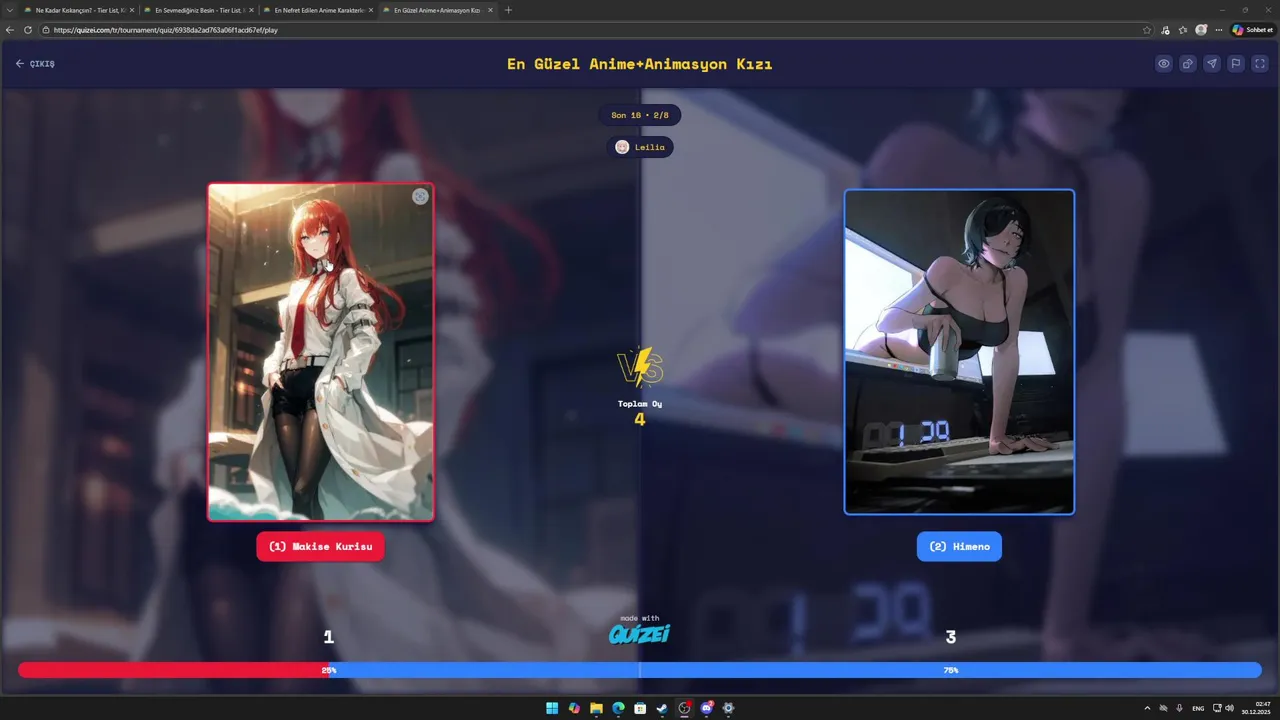The height and width of the screenshot is (720, 1280).
Task: Open OBS Studio from the taskbar
Action: pos(685,708)
